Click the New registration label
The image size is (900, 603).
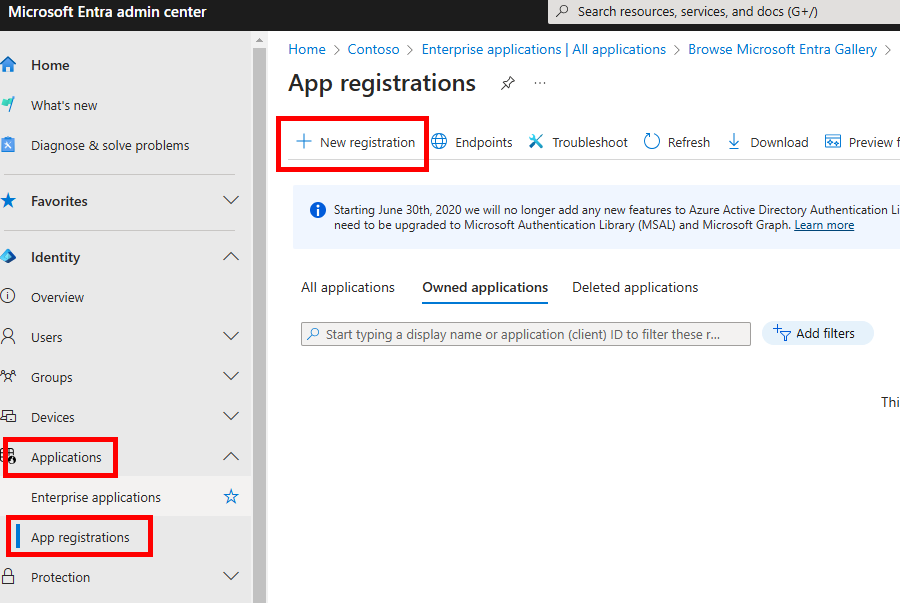(x=367, y=142)
